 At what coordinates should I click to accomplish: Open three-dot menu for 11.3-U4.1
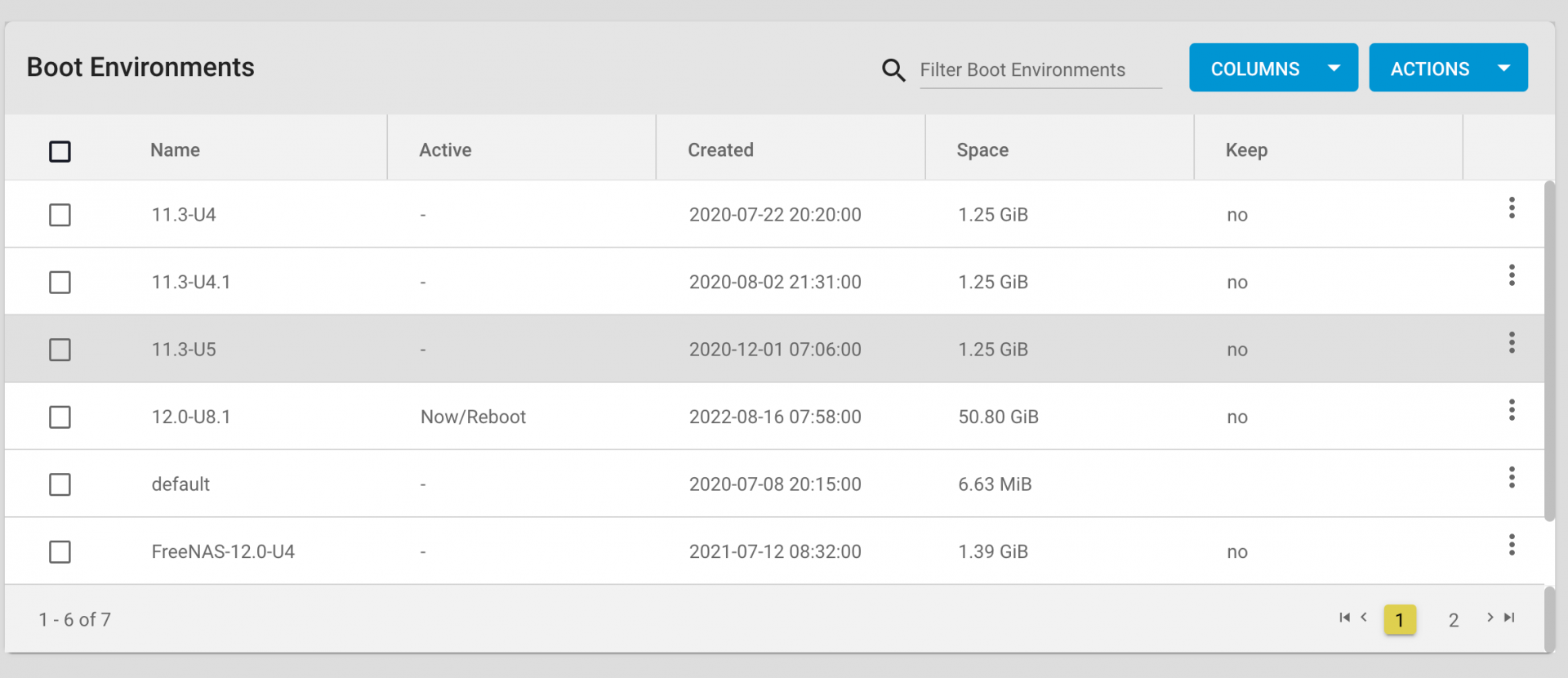tap(1512, 275)
